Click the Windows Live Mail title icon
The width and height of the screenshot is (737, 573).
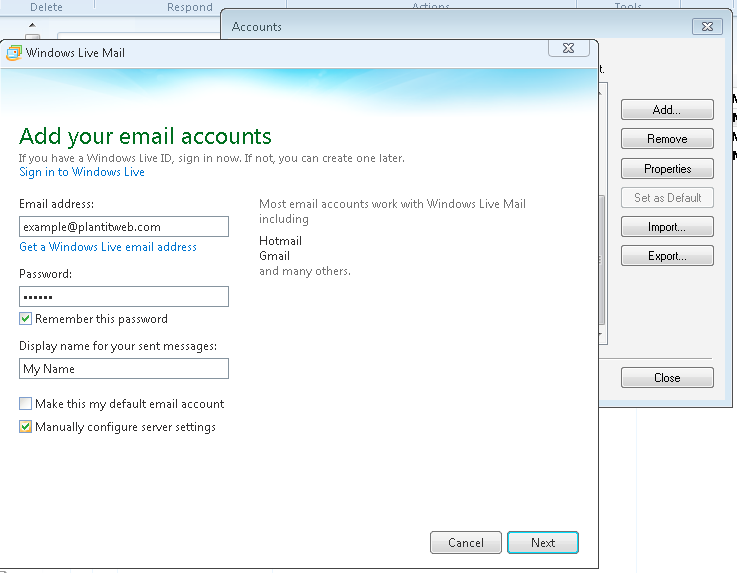[14, 53]
